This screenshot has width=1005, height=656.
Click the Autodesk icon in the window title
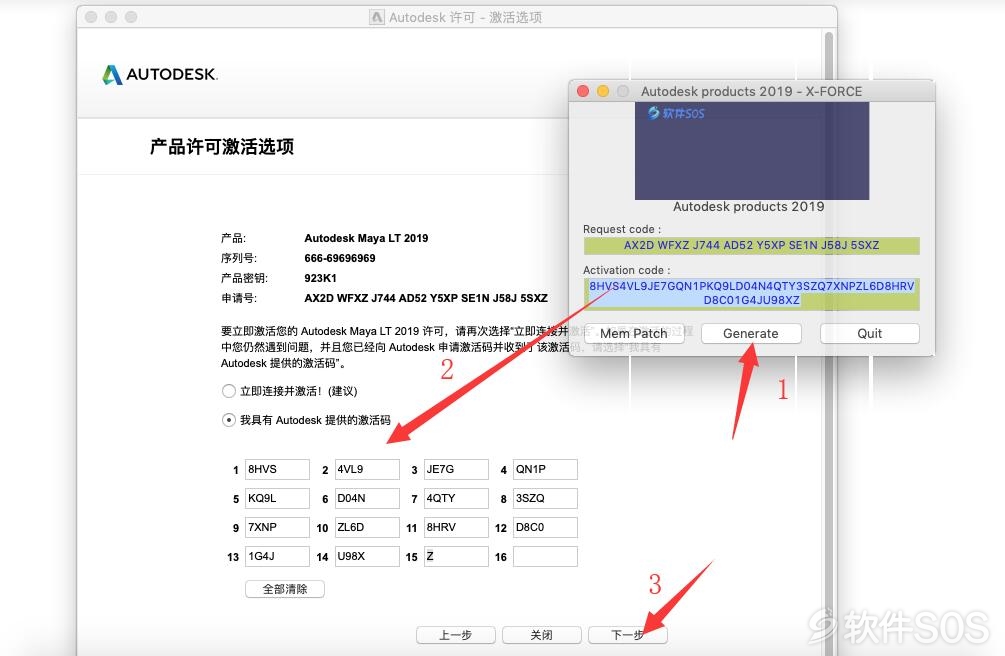click(x=377, y=17)
